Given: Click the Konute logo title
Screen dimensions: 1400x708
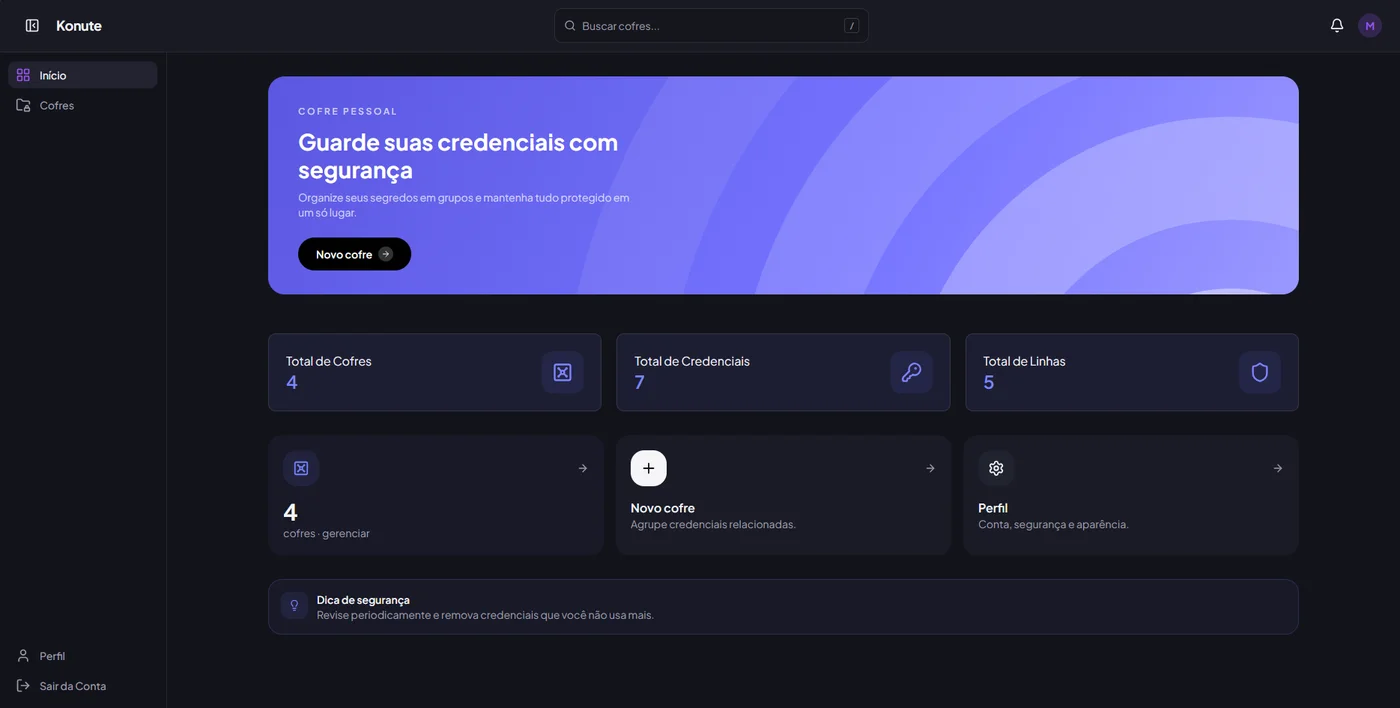Looking at the screenshot, I should 79,26.
